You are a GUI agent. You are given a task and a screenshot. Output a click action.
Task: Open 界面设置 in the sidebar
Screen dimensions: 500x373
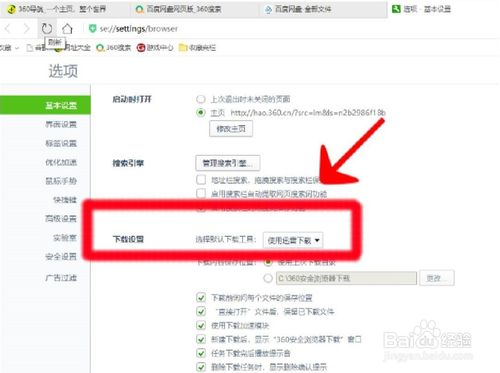tap(61, 124)
